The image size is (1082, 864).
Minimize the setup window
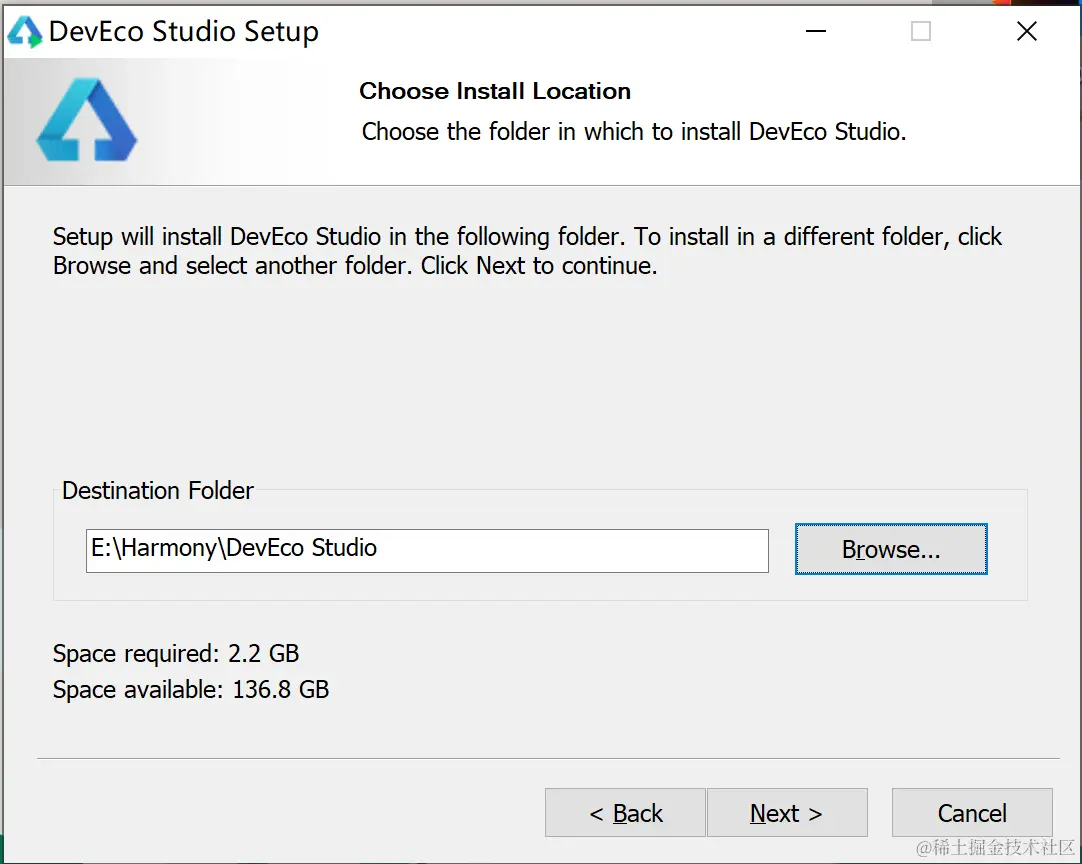point(816,32)
